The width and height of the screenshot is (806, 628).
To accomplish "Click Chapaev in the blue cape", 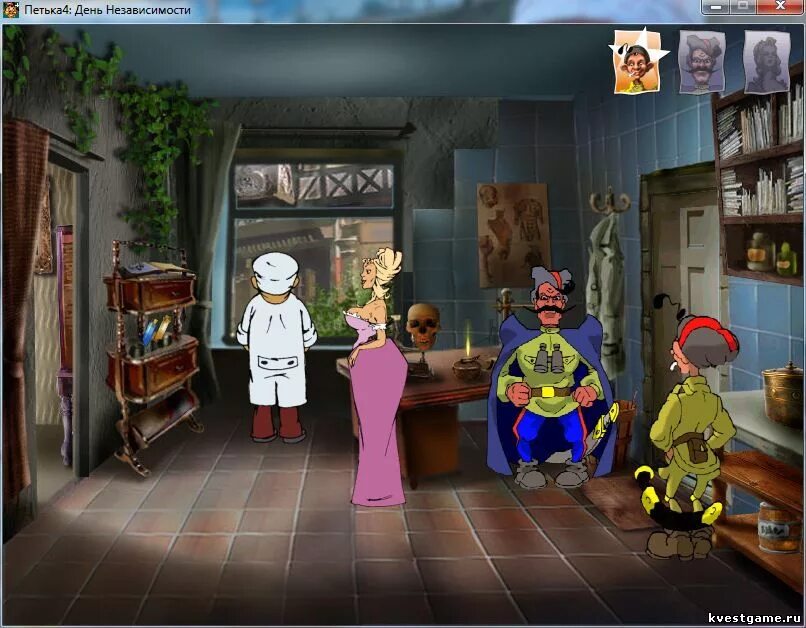I will [x=549, y=377].
